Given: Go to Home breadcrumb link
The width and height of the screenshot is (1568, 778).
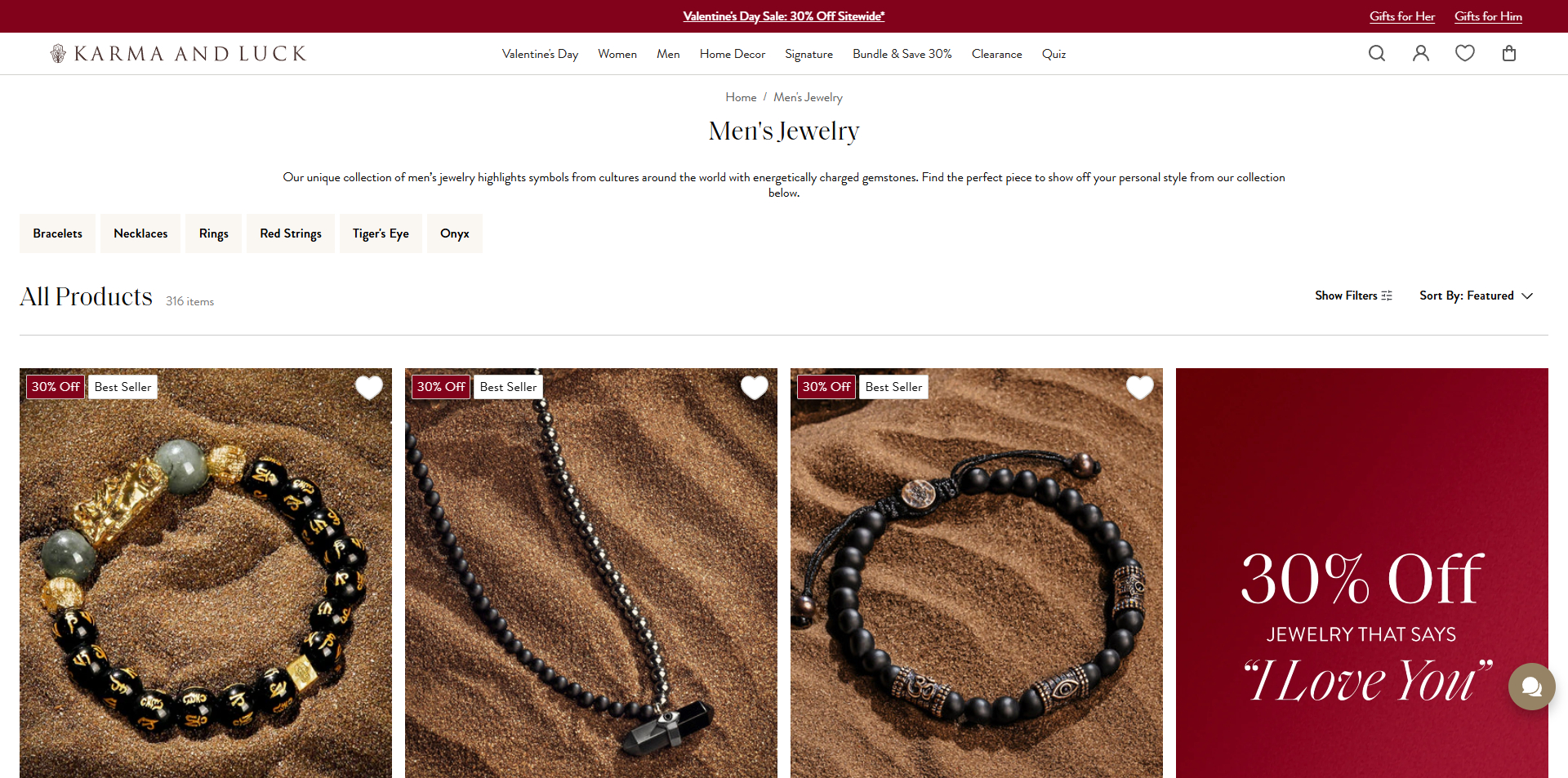Looking at the screenshot, I should 741,97.
